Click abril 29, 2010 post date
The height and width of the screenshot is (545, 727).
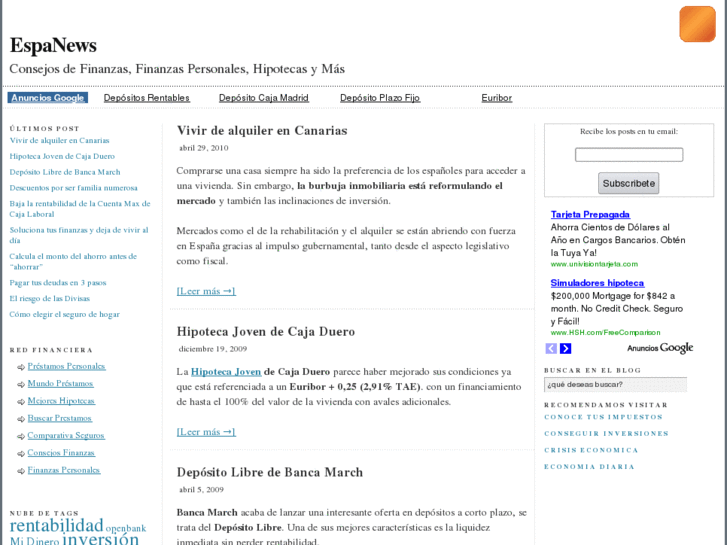click(204, 148)
